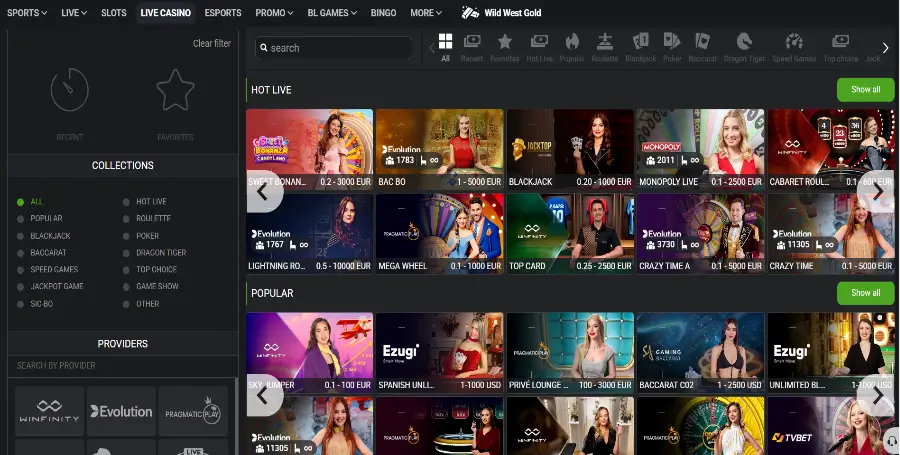
Task: Show next Hot Live games arrow
Action: (876, 192)
